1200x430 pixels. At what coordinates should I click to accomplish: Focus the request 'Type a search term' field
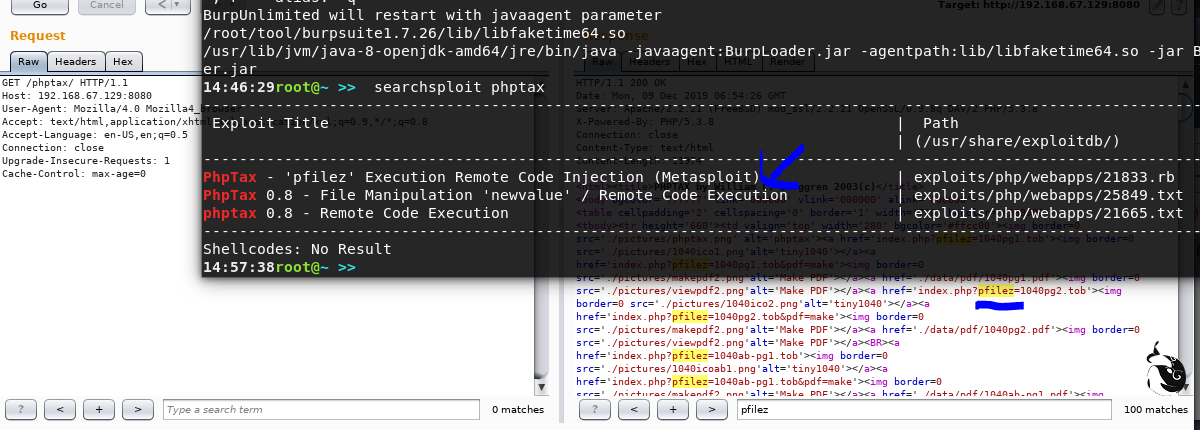pos(320,409)
